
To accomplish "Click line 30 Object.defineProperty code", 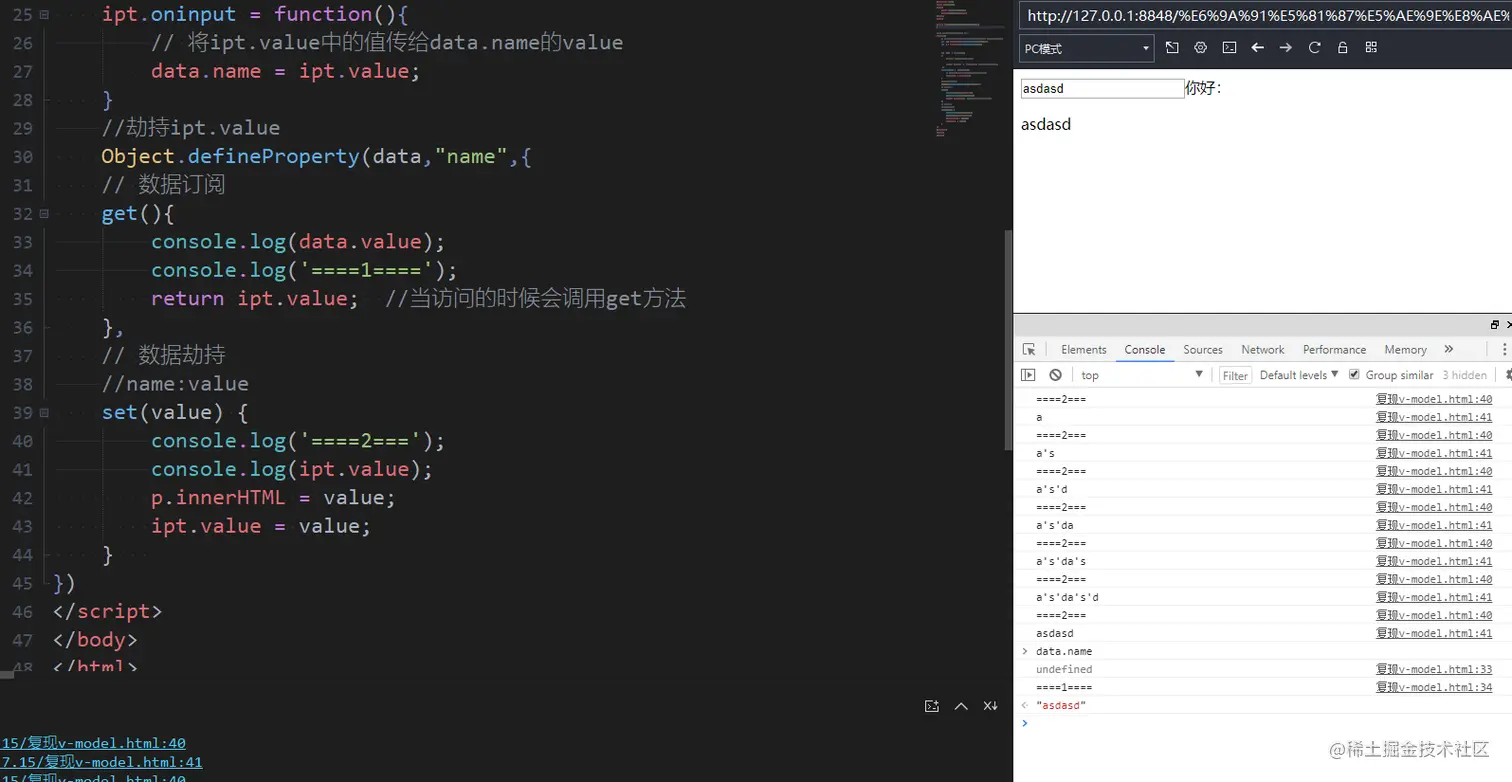I will click(x=316, y=156).
